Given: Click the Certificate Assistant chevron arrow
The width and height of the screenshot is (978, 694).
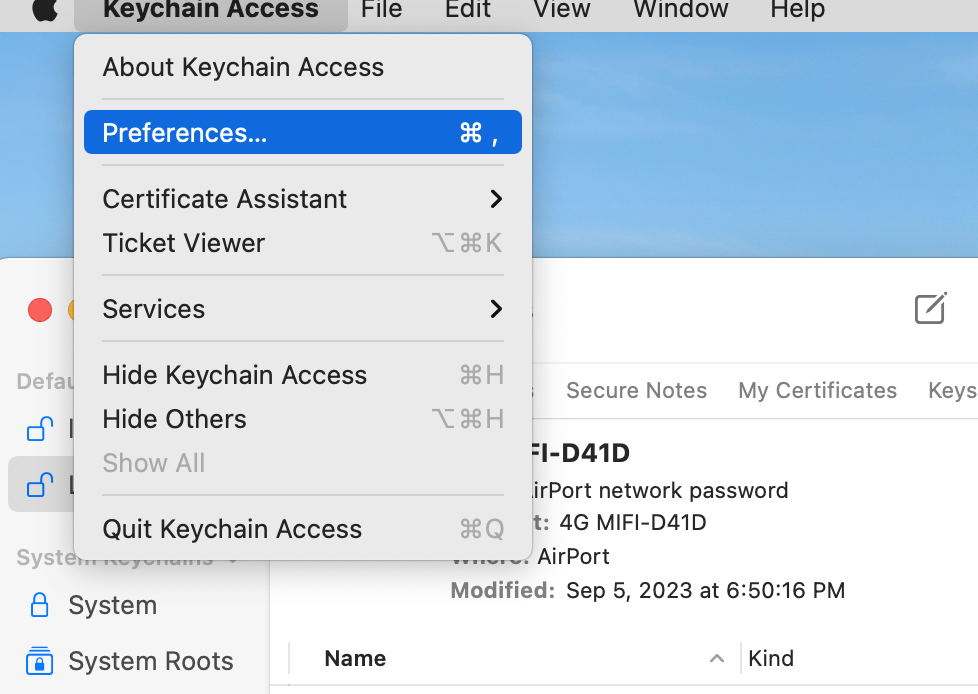Looking at the screenshot, I should click(496, 199).
